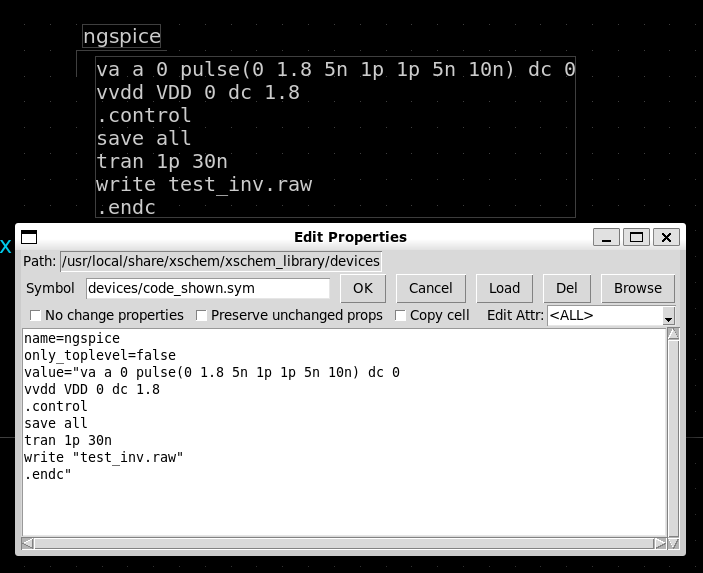This screenshot has height=573, width=703.
Task: Open the Browse symbol dialog
Action: coord(637,288)
